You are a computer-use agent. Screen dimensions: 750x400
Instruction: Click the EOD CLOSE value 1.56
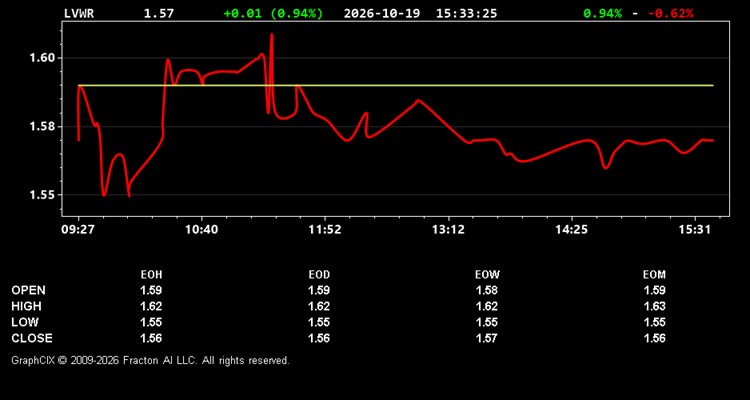click(x=319, y=338)
